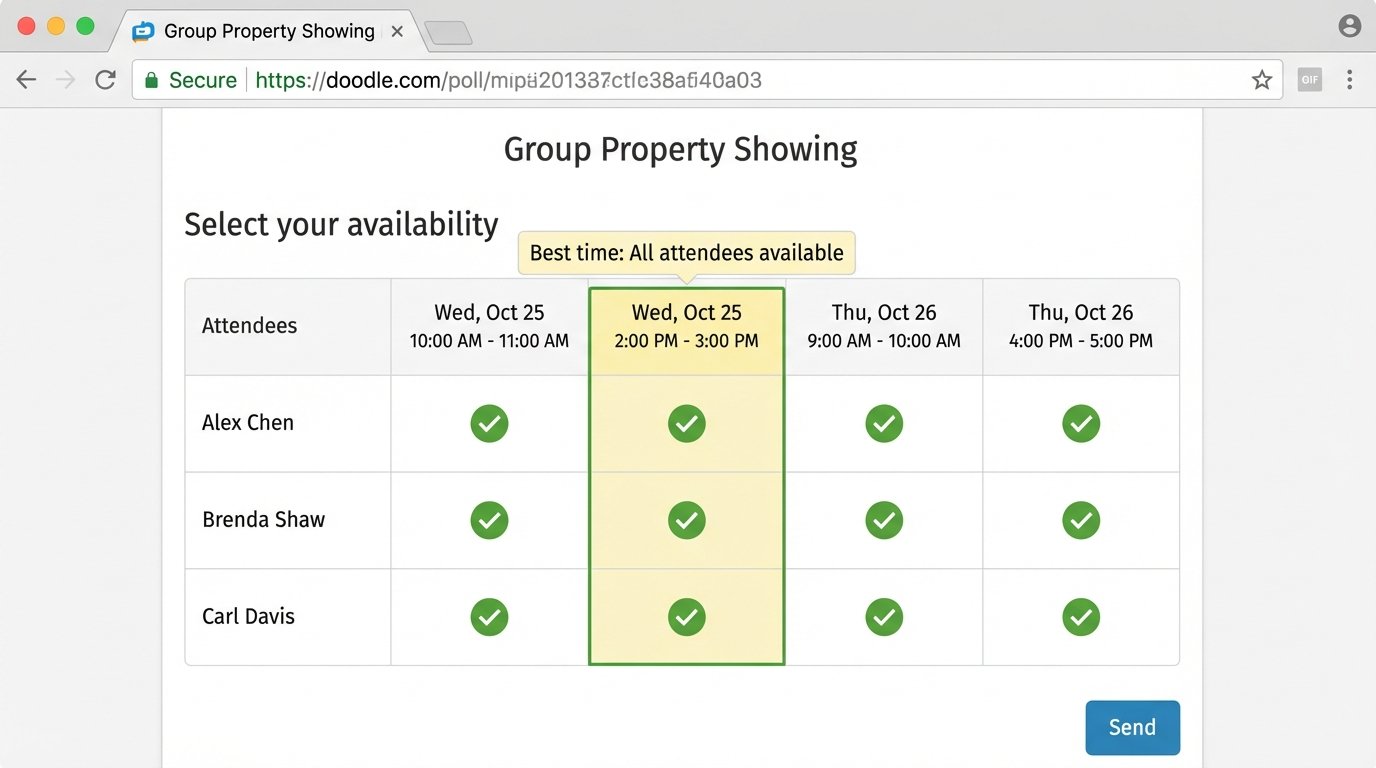
Task: Click the back navigation arrow
Action: [26, 79]
